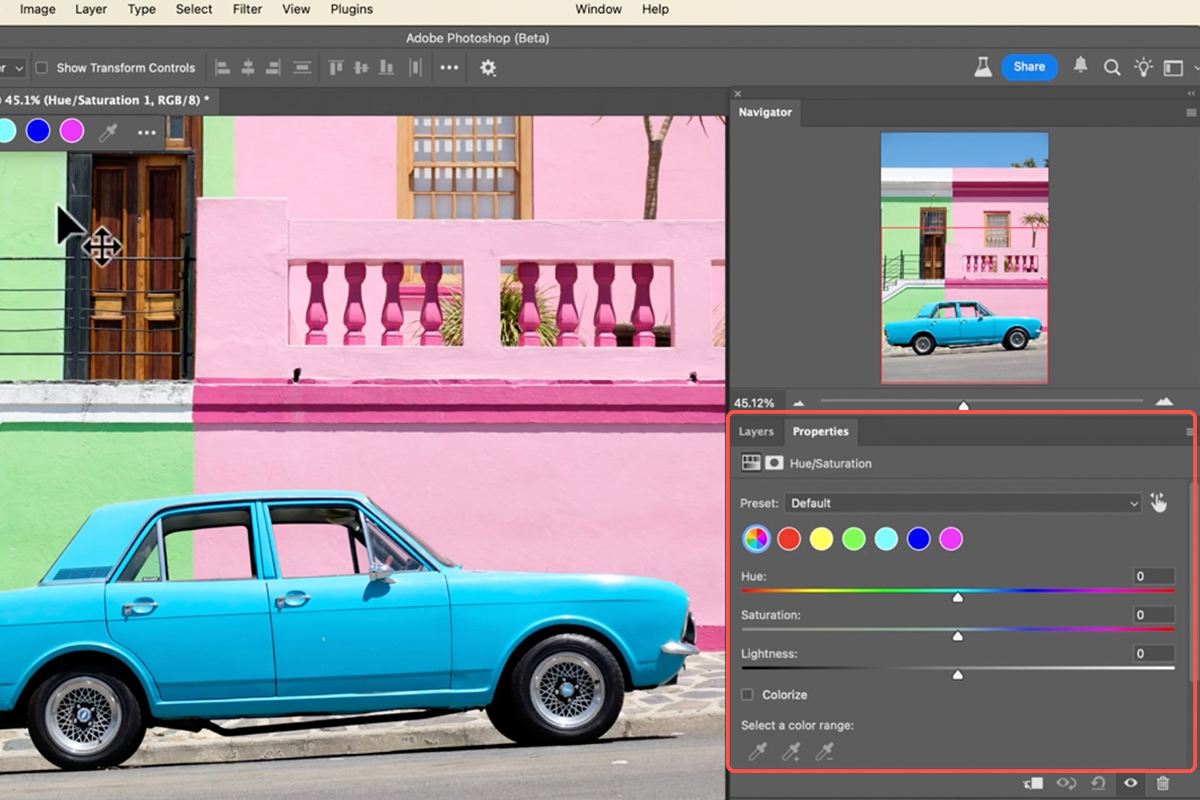
Task: Toggle adjustment layer visibility with the eye icon
Action: (1131, 783)
